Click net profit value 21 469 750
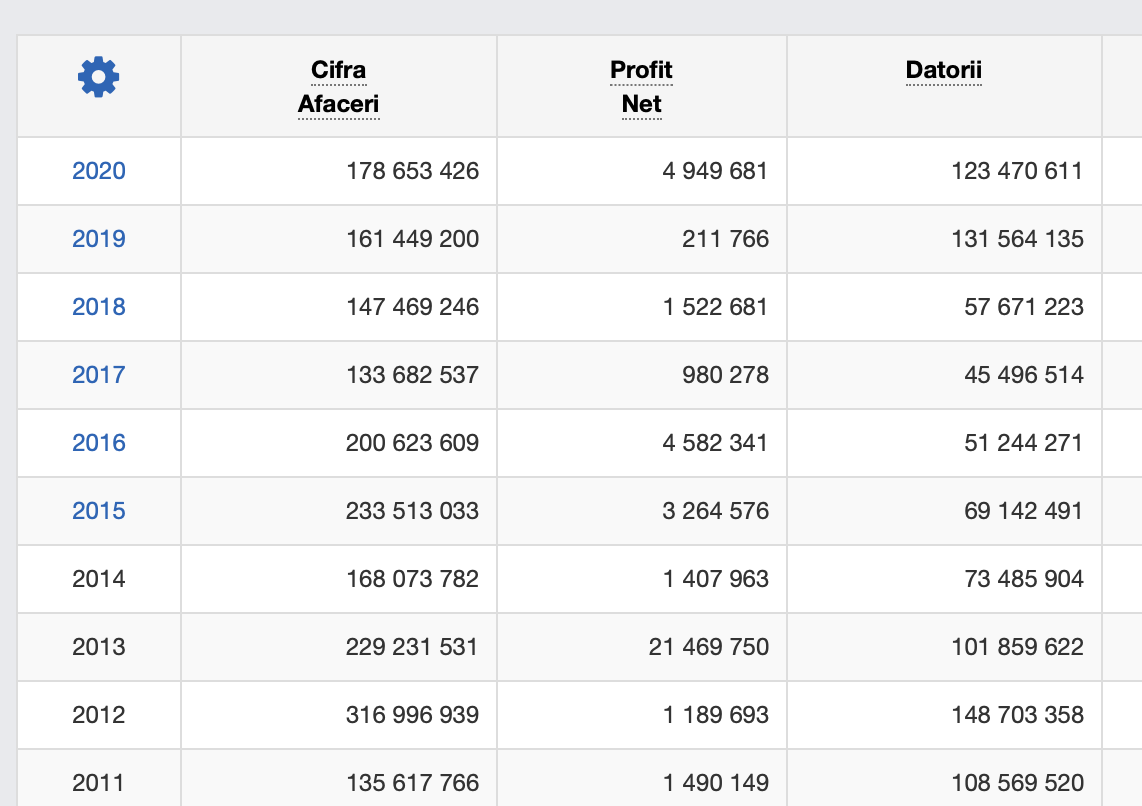The image size is (1142, 806). click(x=708, y=647)
